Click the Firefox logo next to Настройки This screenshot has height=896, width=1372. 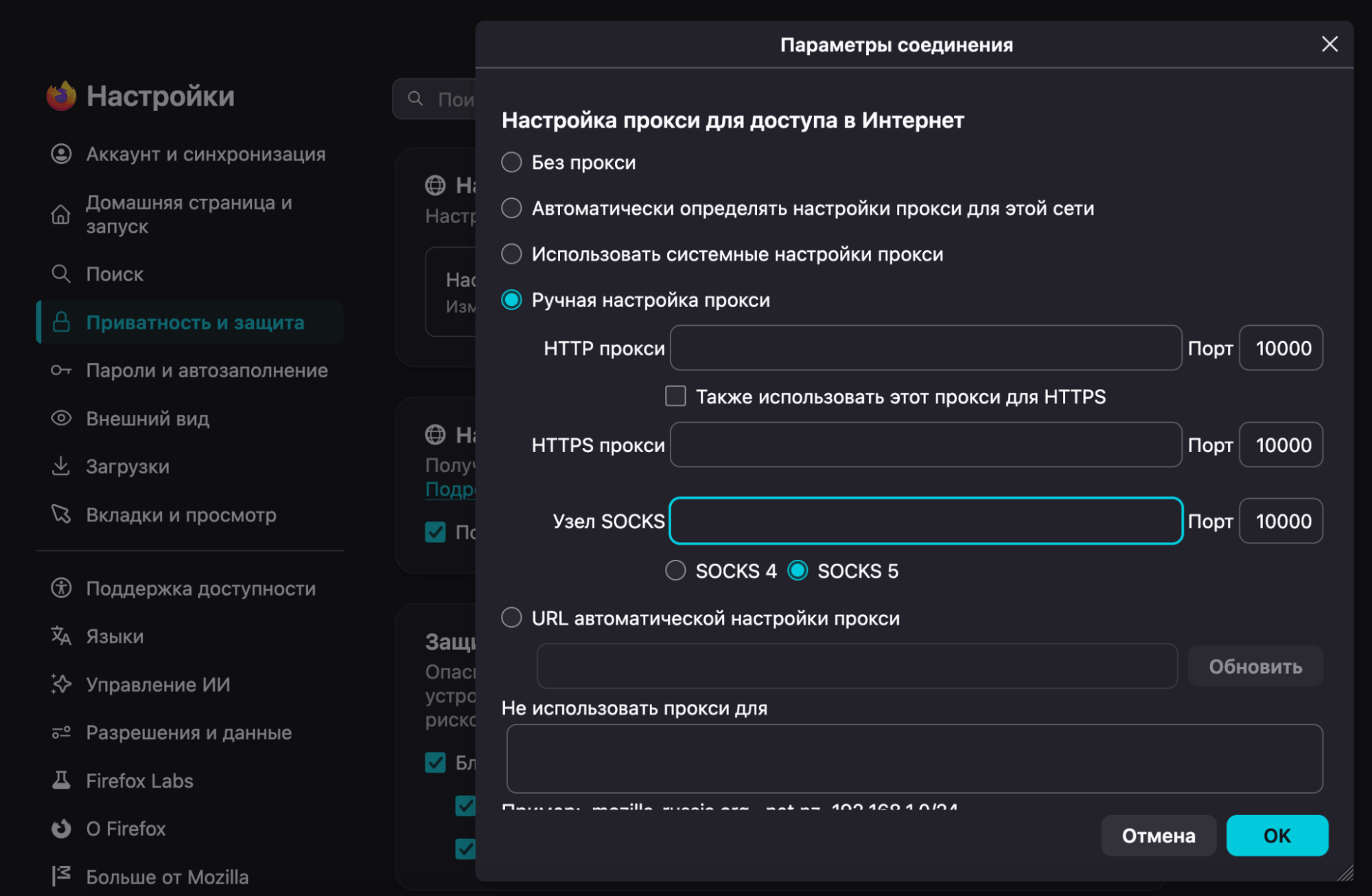pyautogui.click(x=61, y=96)
